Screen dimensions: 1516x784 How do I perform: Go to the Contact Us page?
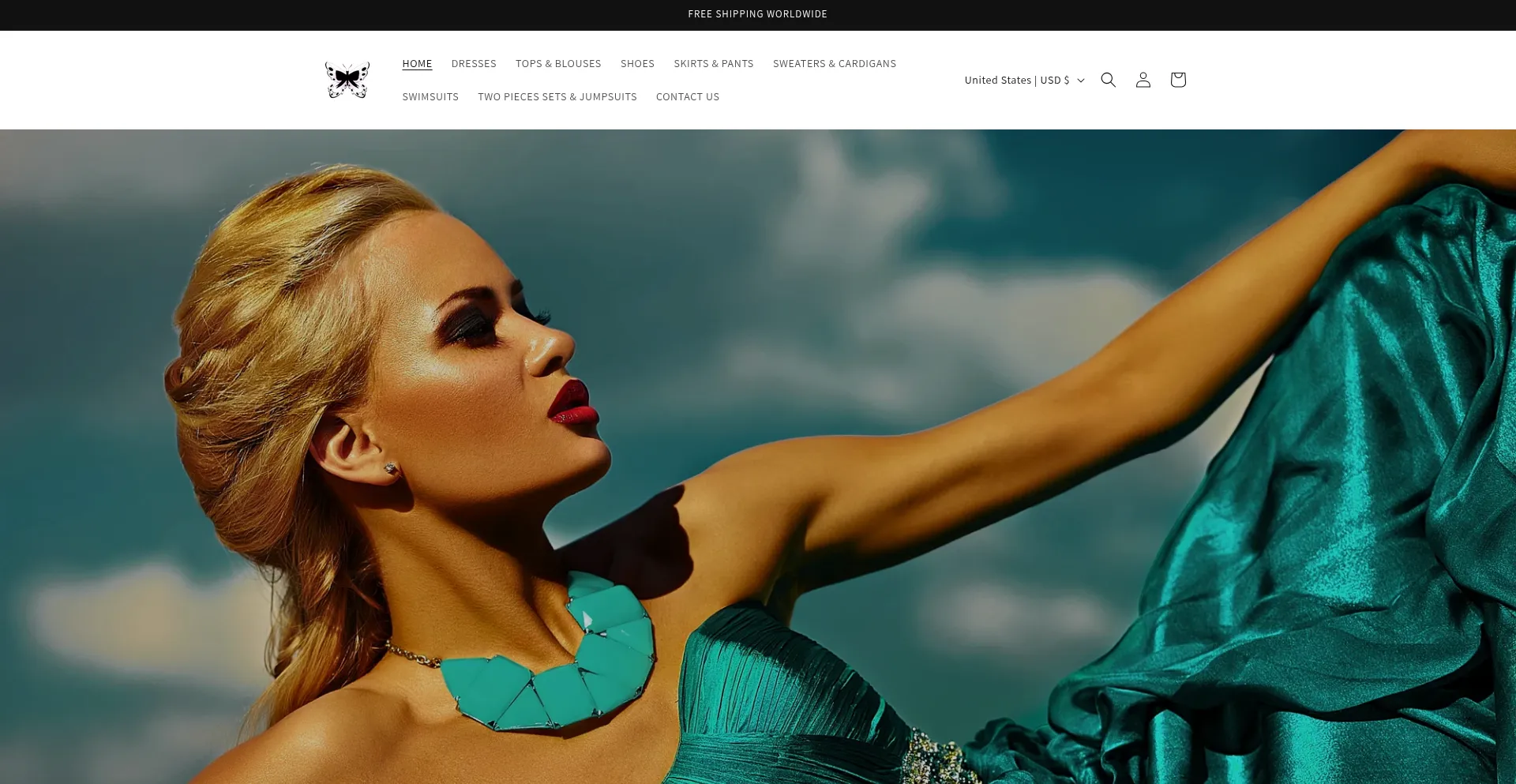click(688, 97)
